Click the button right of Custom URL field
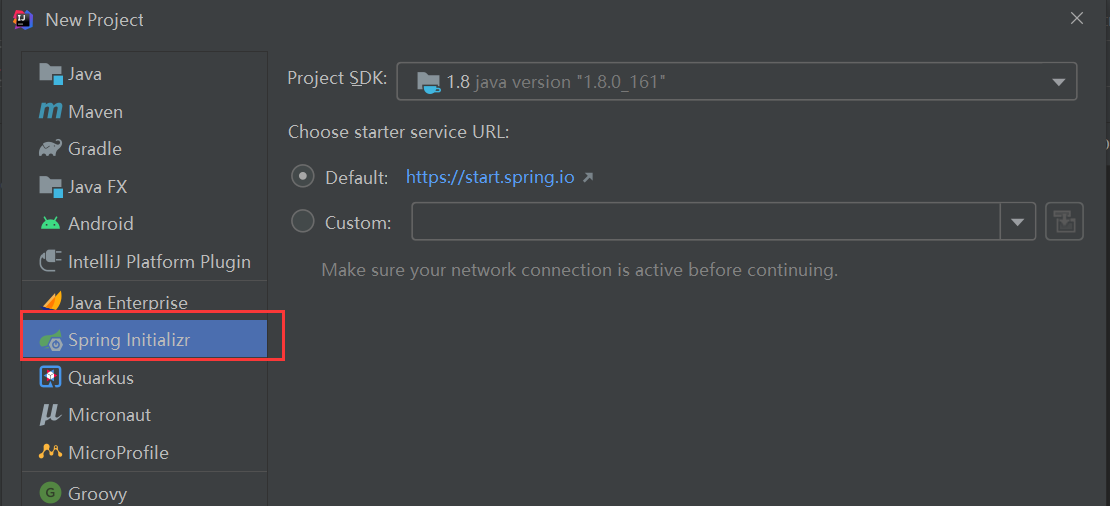The height and width of the screenshot is (506, 1110). 1064,222
